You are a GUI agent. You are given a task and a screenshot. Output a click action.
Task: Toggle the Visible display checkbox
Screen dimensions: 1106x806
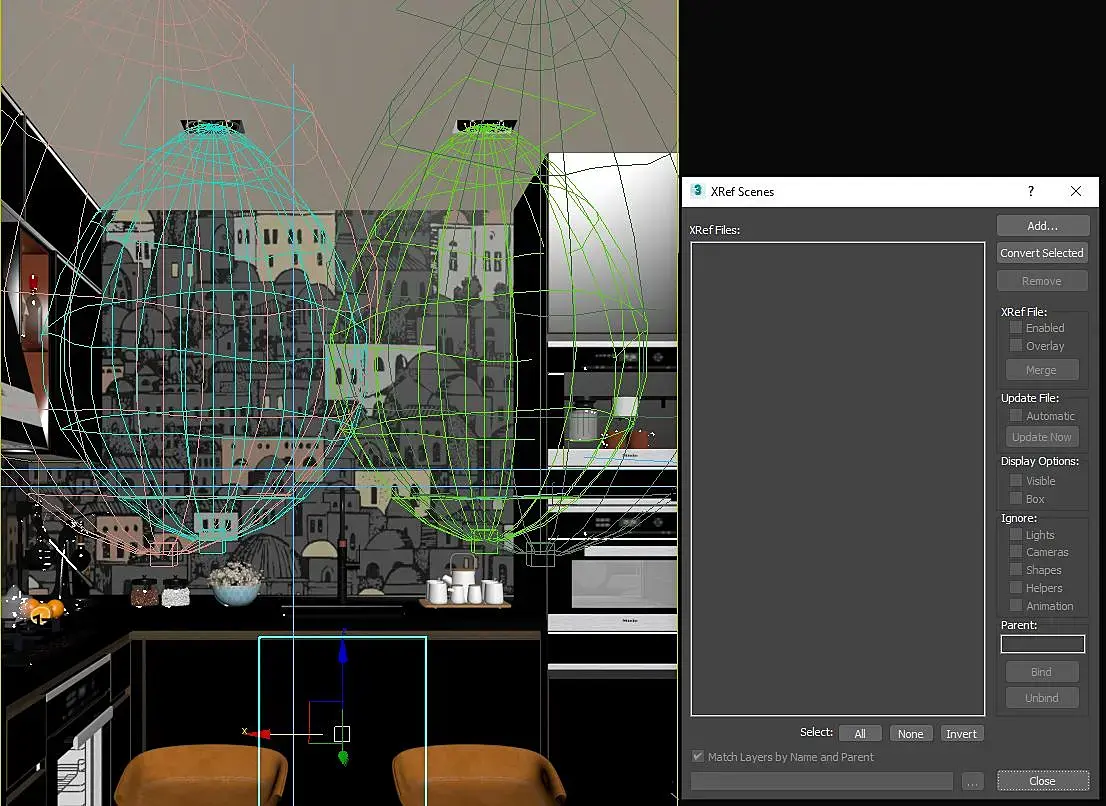pos(1016,480)
